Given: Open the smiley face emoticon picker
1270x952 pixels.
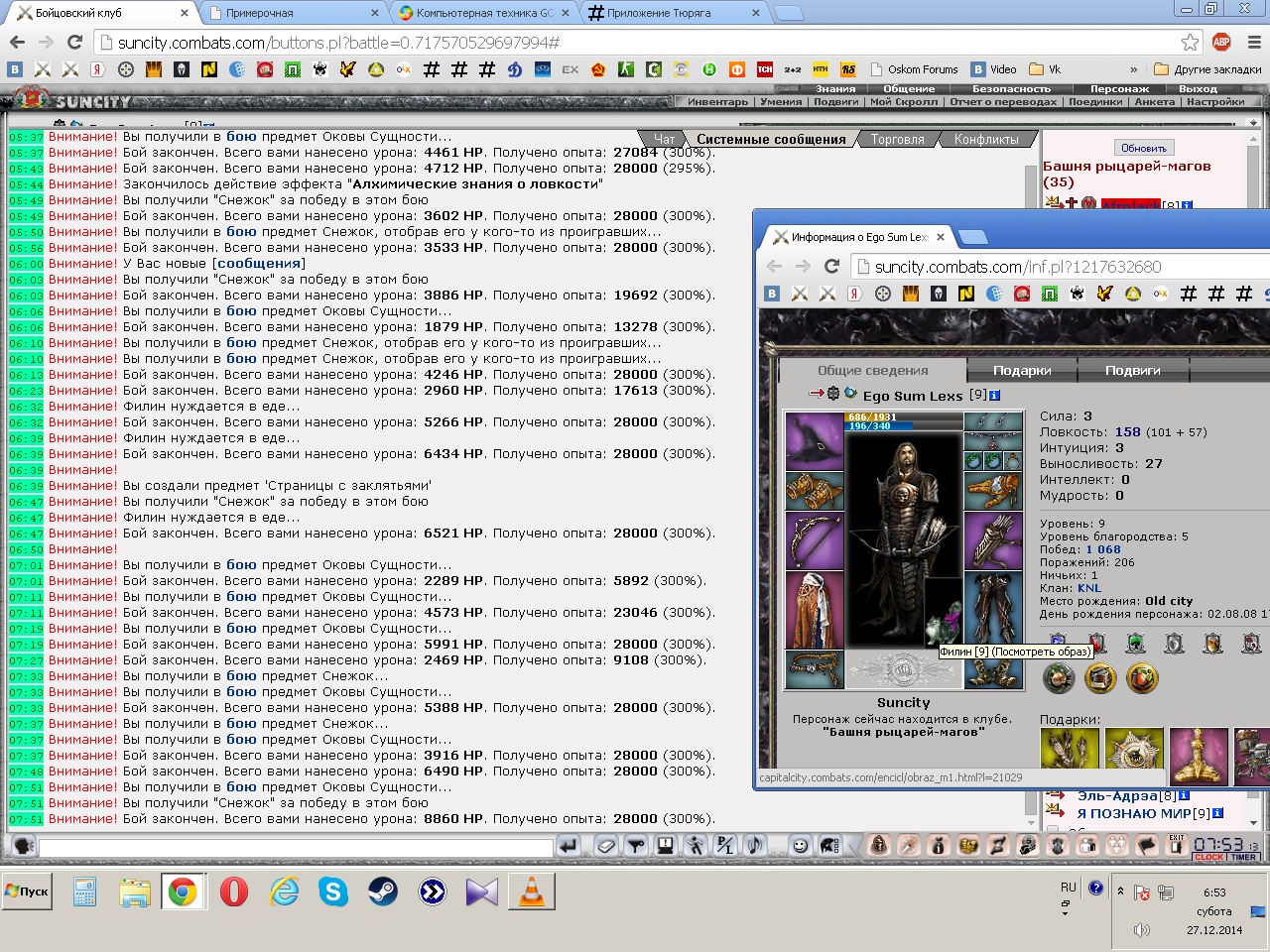Looking at the screenshot, I should (800, 846).
